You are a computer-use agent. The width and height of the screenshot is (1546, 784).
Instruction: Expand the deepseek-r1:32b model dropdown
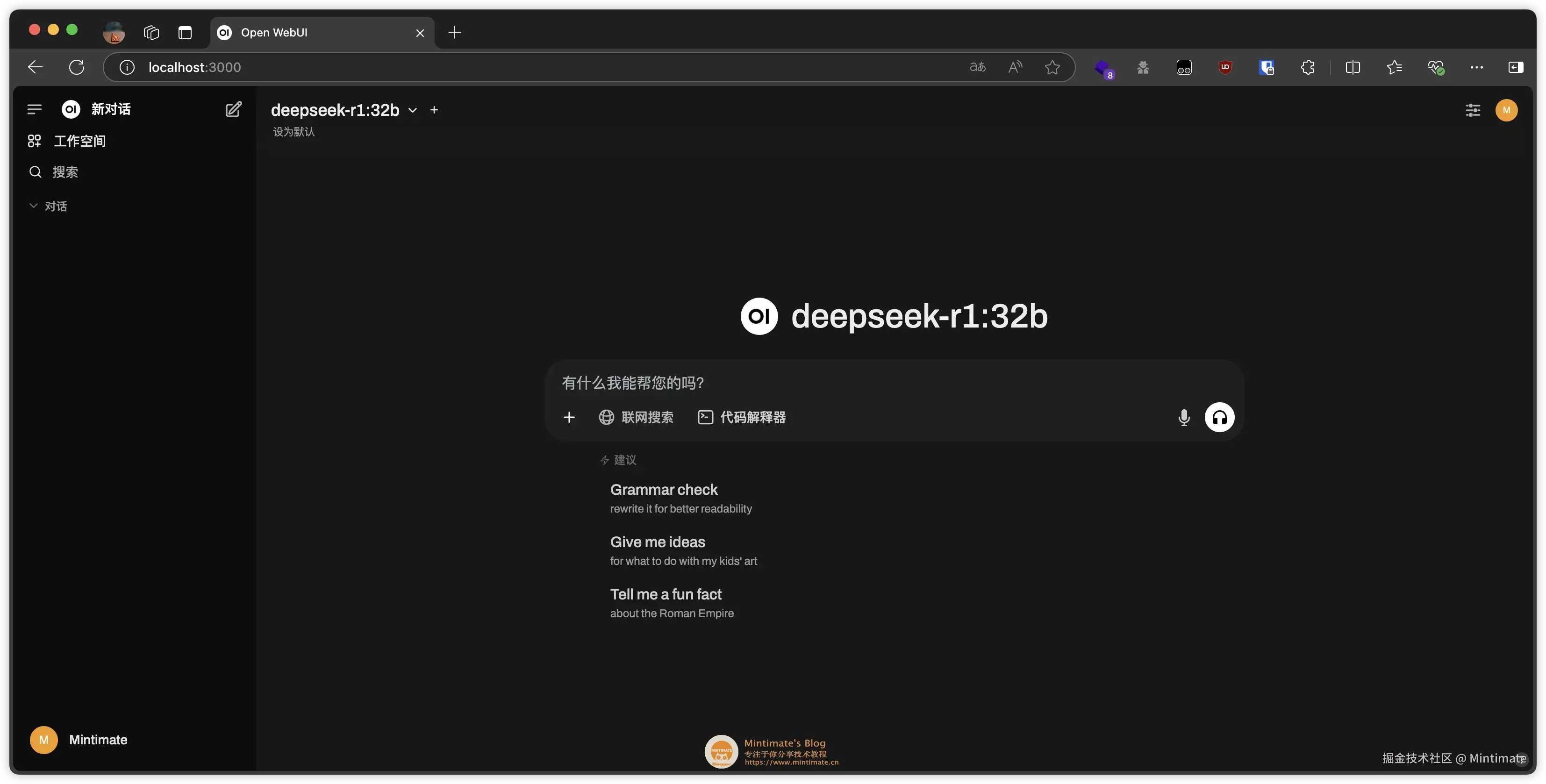click(412, 110)
